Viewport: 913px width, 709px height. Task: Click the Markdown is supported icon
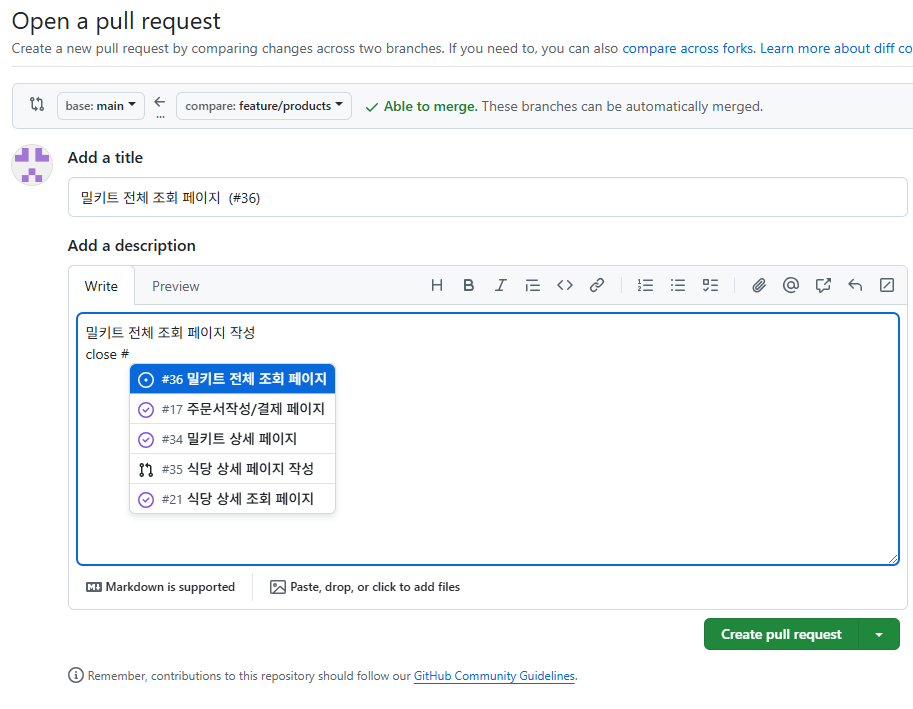point(94,587)
